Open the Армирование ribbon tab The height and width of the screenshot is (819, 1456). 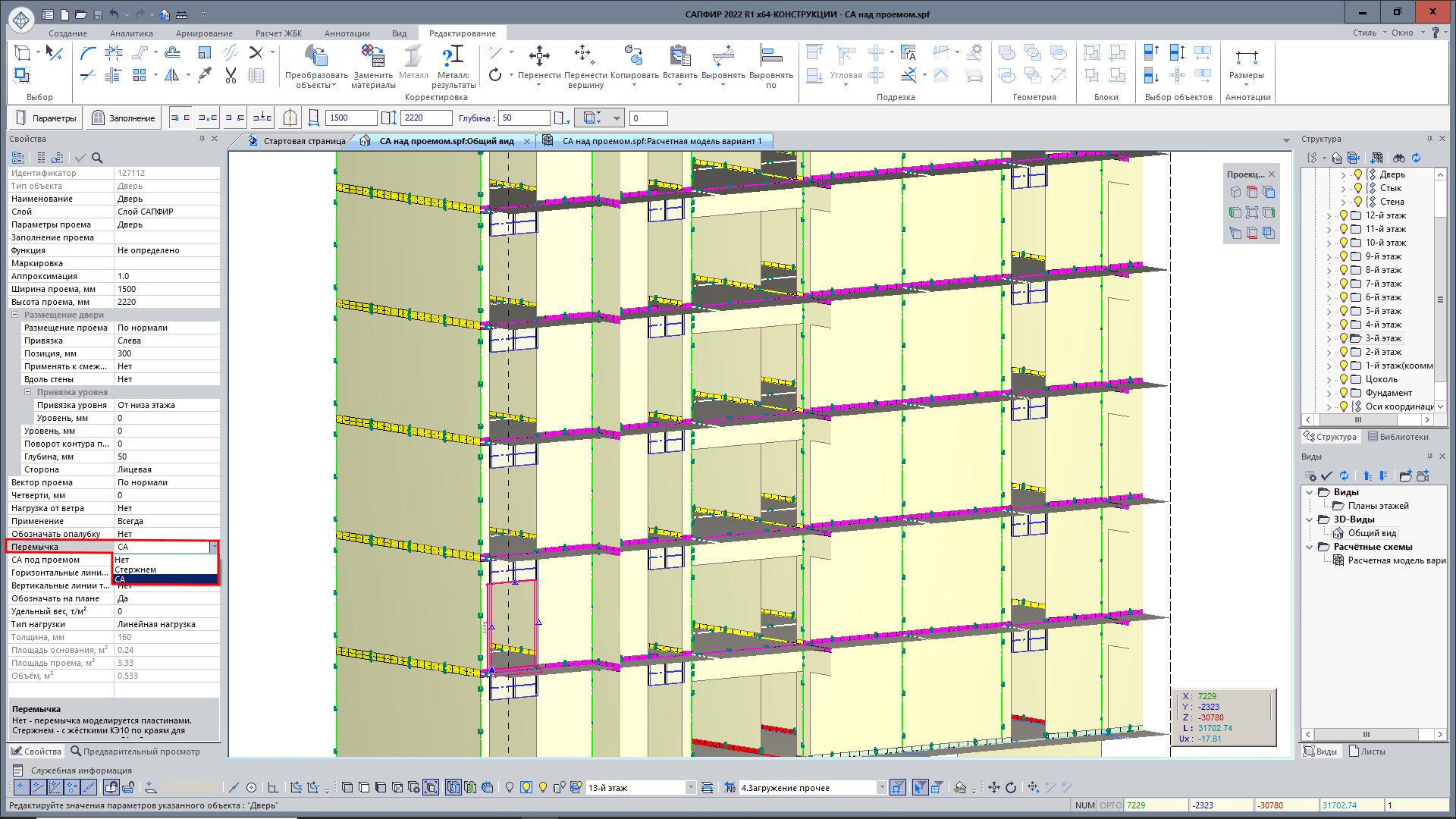[204, 33]
